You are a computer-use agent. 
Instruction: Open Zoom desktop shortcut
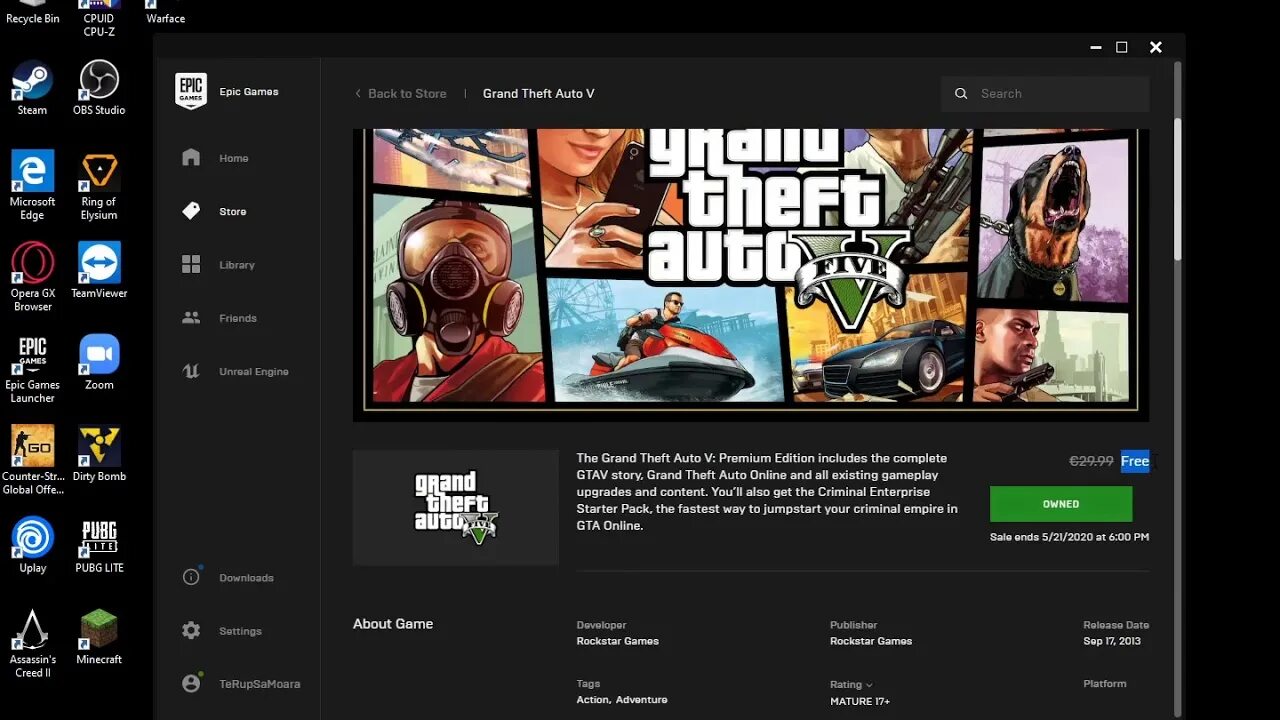pyautogui.click(x=99, y=362)
